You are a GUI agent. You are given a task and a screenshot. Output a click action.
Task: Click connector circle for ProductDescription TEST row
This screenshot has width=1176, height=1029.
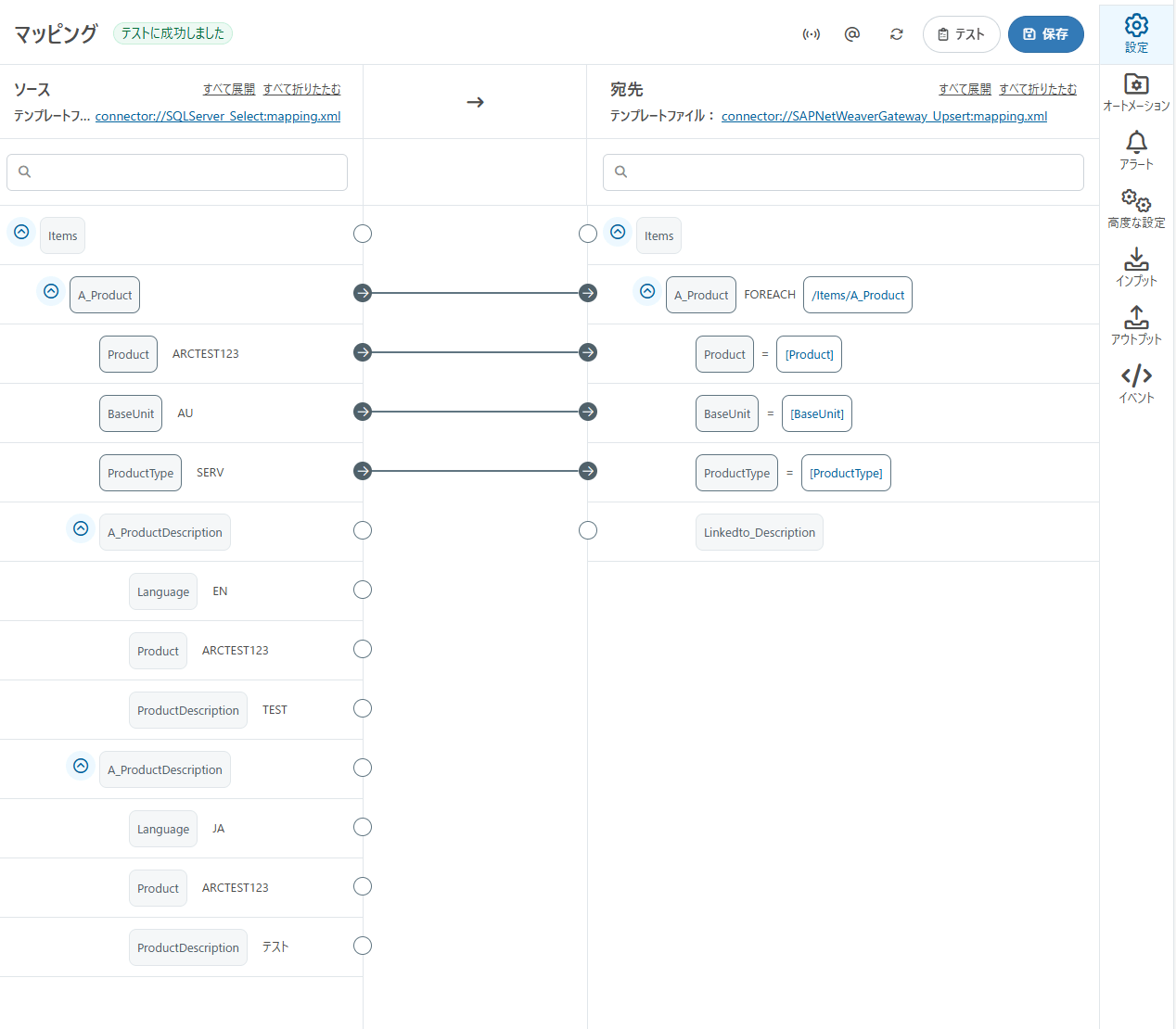coord(363,708)
